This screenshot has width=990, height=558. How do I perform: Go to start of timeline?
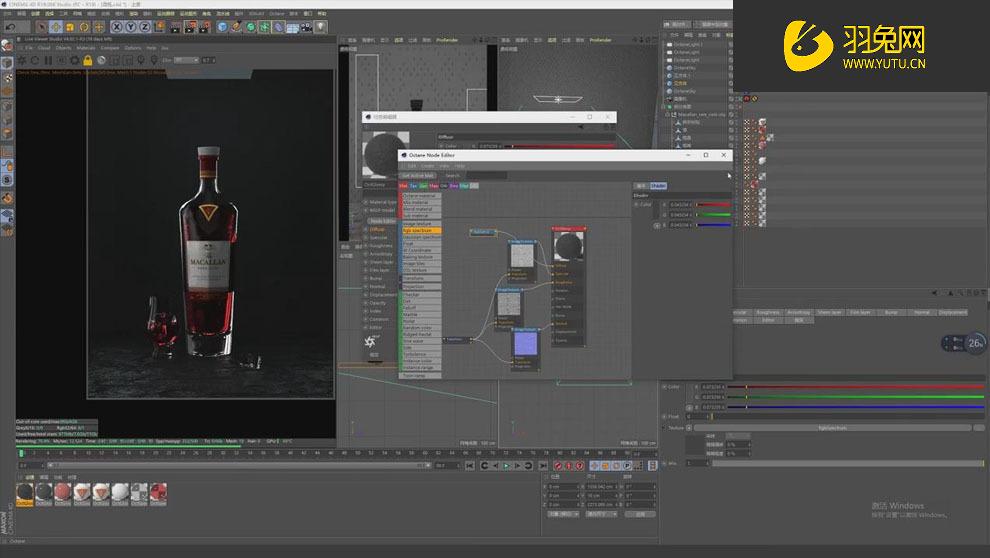(x=470, y=466)
